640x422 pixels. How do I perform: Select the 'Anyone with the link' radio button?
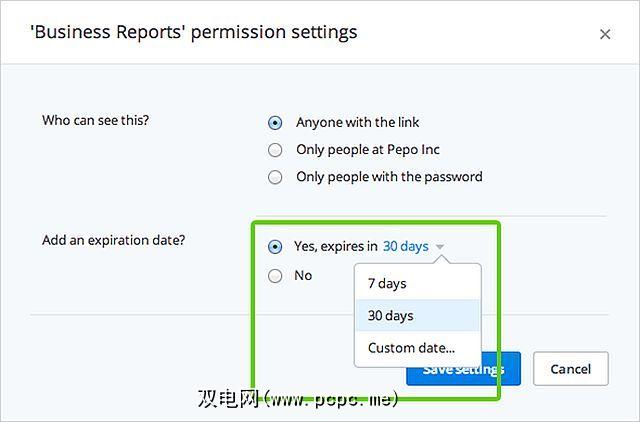[x=275, y=123]
